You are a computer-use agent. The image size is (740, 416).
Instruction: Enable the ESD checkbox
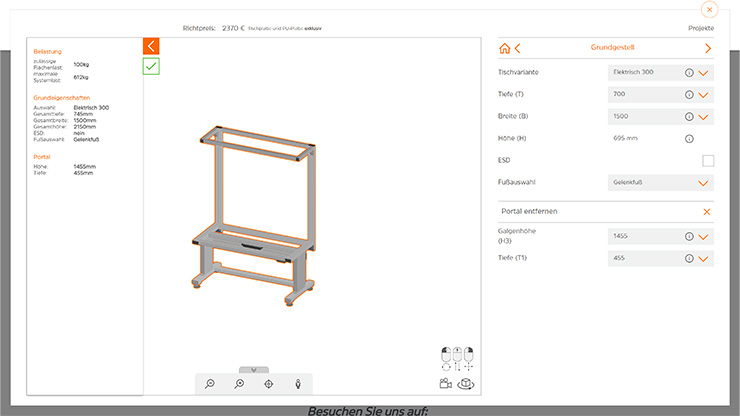708,160
